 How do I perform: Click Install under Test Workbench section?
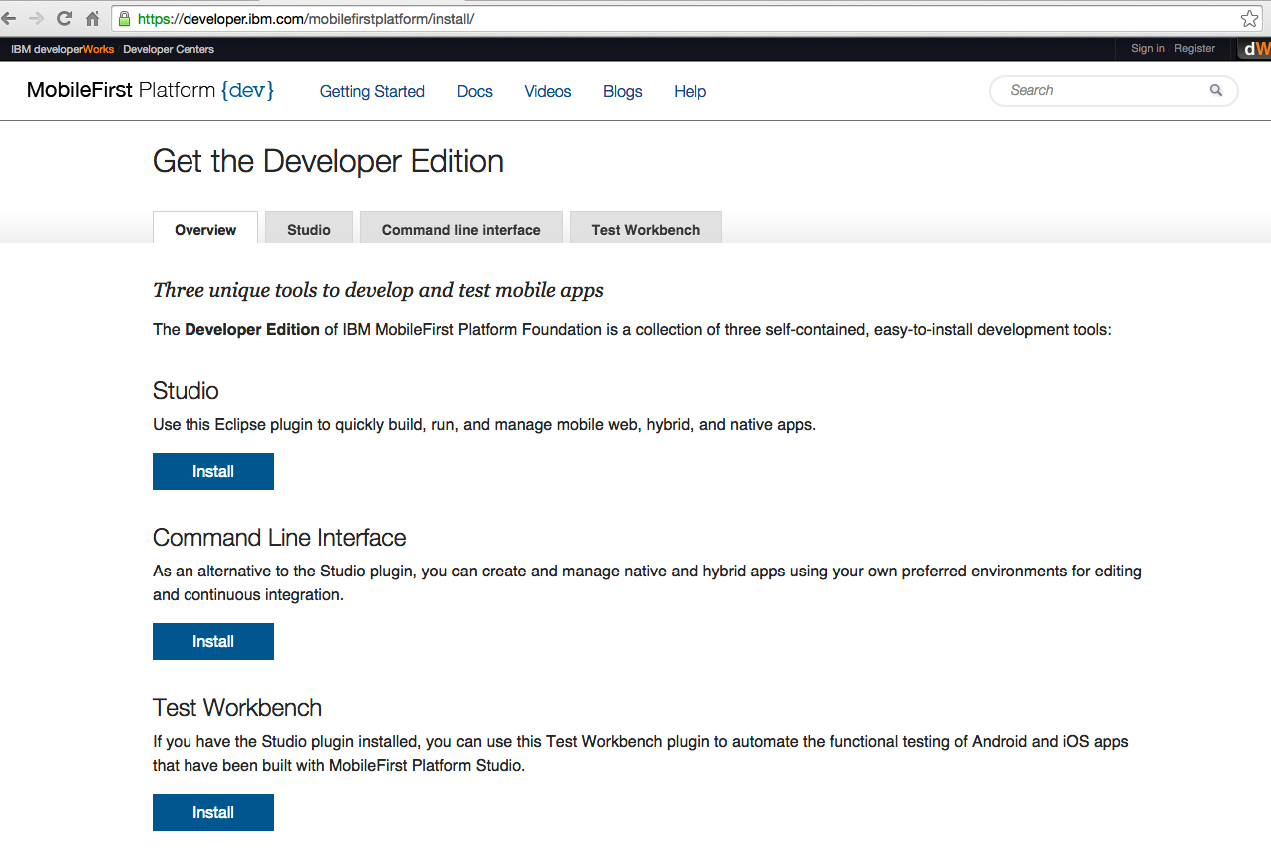pyautogui.click(x=213, y=813)
